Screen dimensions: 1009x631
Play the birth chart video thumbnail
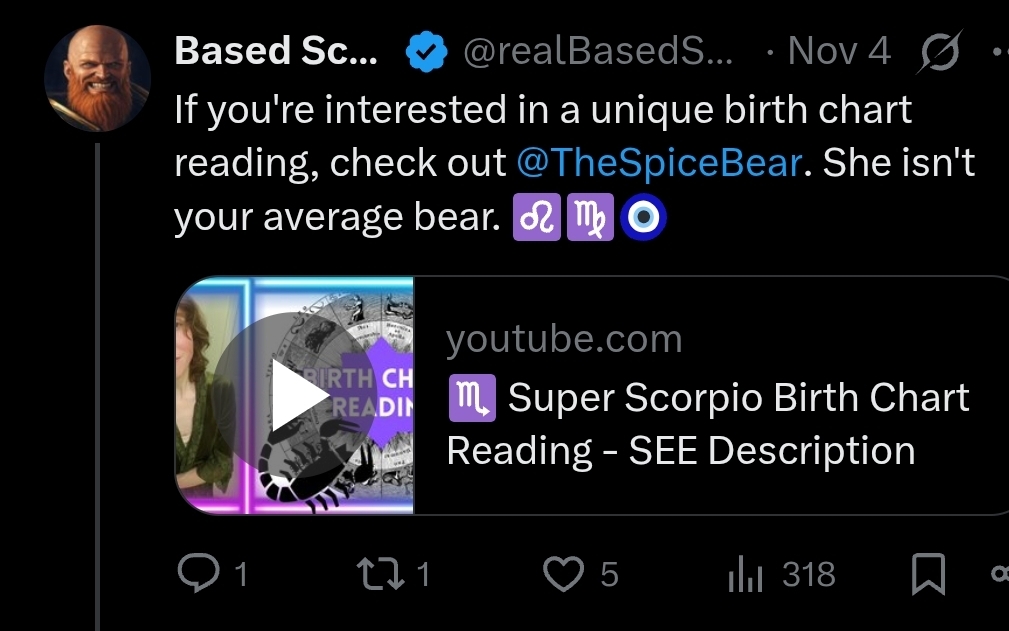(294, 396)
